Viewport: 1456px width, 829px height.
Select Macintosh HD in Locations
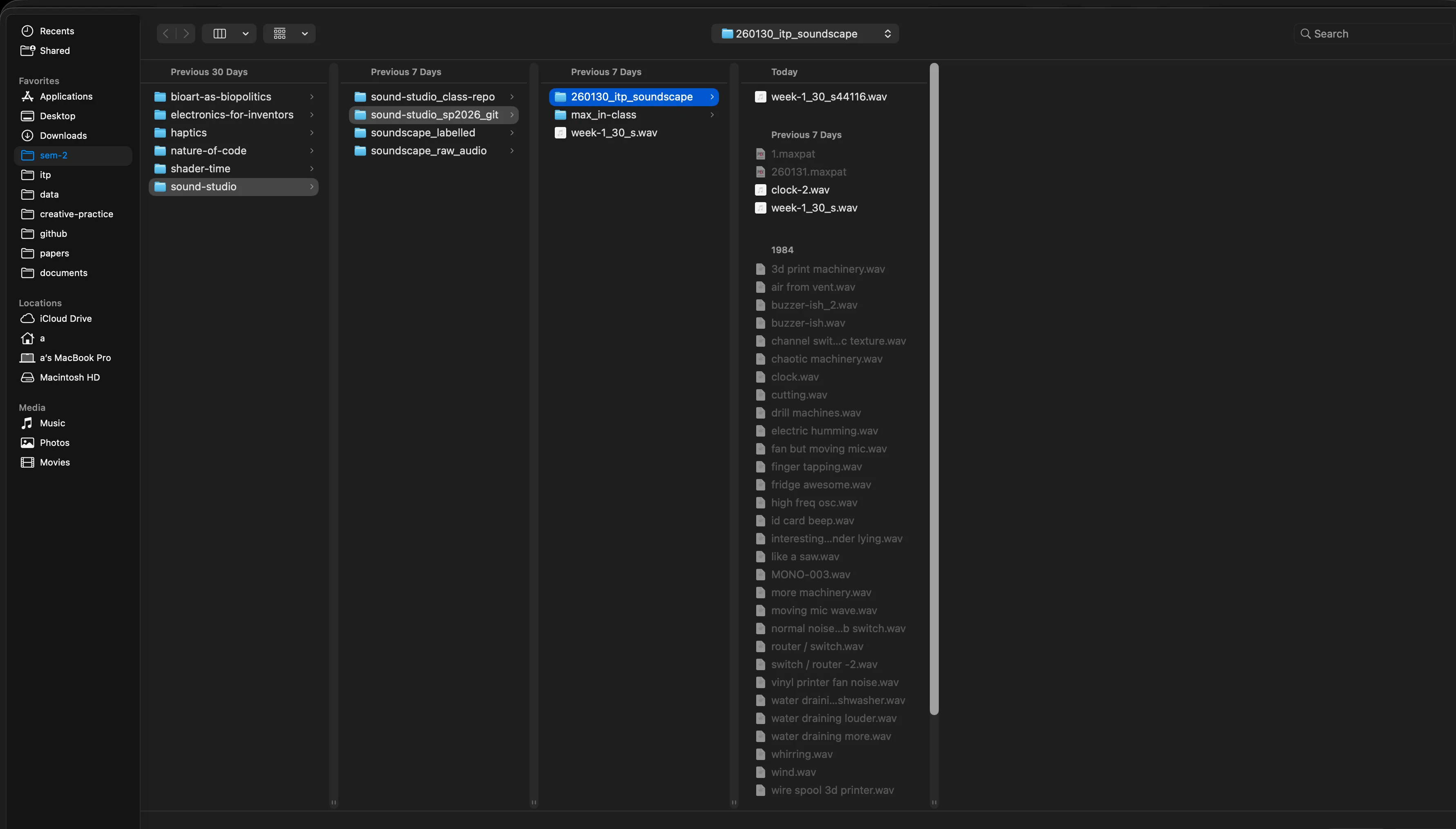pos(69,377)
